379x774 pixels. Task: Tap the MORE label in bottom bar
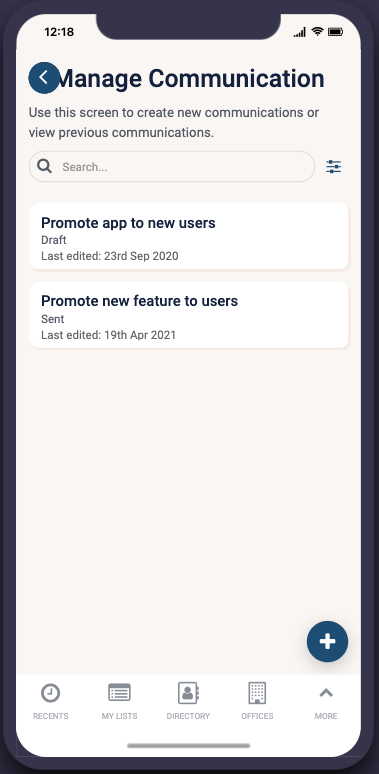326,716
